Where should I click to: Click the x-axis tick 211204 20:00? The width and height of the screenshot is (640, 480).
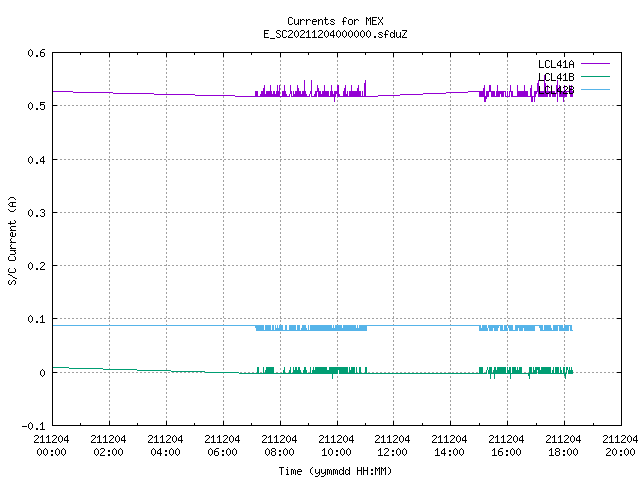tap(620, 446)
